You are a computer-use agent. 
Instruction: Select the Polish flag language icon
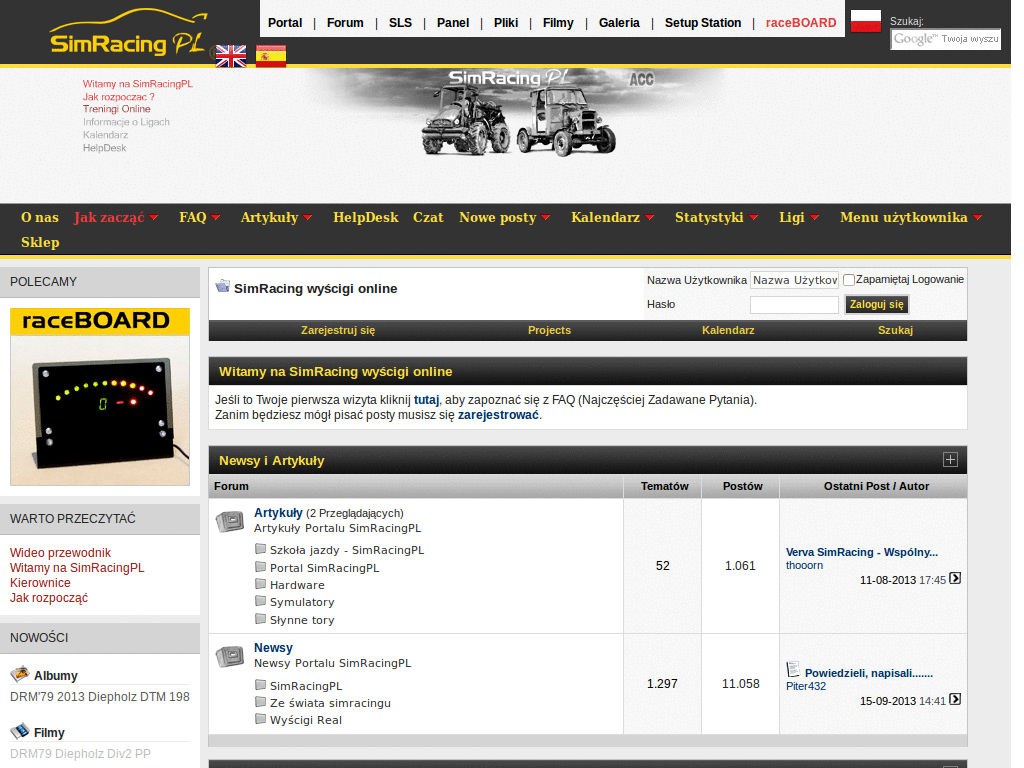pyautogui.click(x=866, y=21)
